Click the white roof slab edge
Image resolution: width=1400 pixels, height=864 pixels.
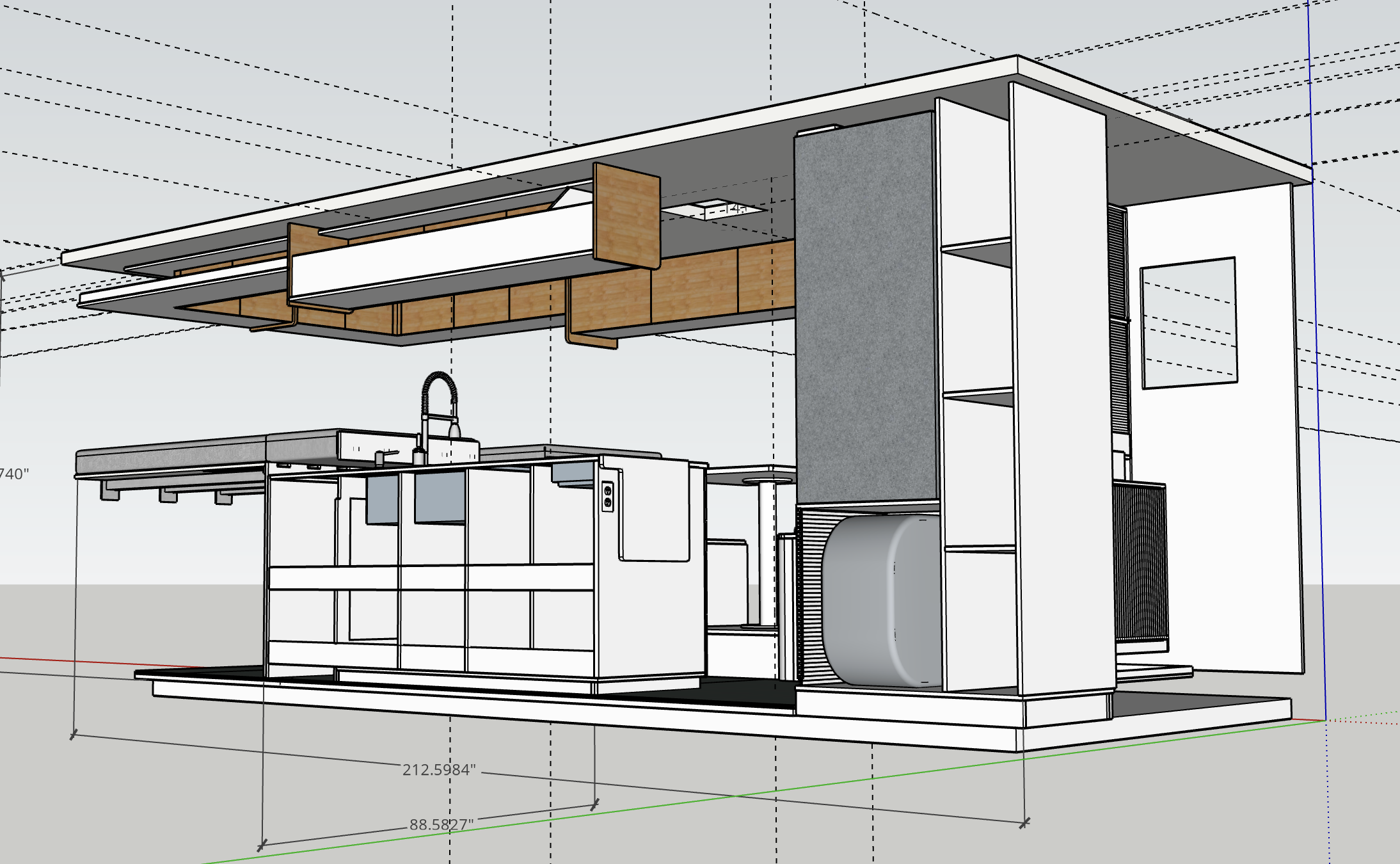(512, 168)
